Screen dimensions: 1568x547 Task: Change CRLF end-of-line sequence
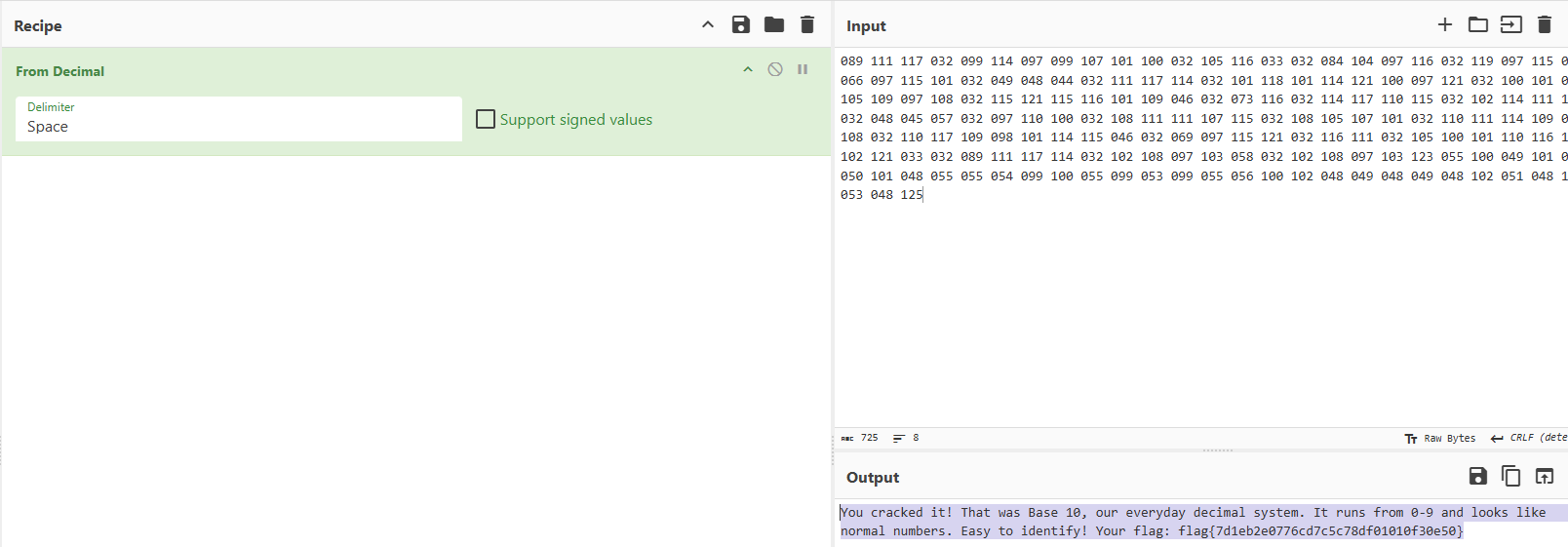pyautogui.click(x=1529, y=438)
